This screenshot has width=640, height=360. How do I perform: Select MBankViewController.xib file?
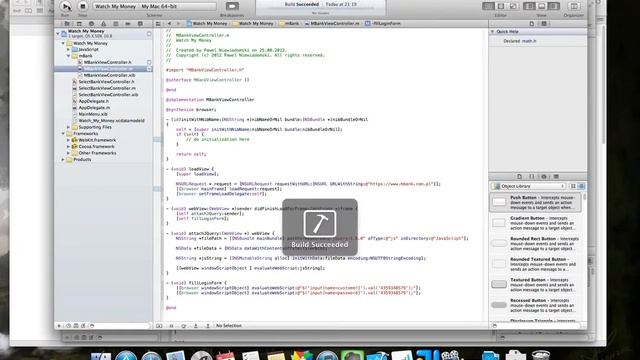coord(106,76)
